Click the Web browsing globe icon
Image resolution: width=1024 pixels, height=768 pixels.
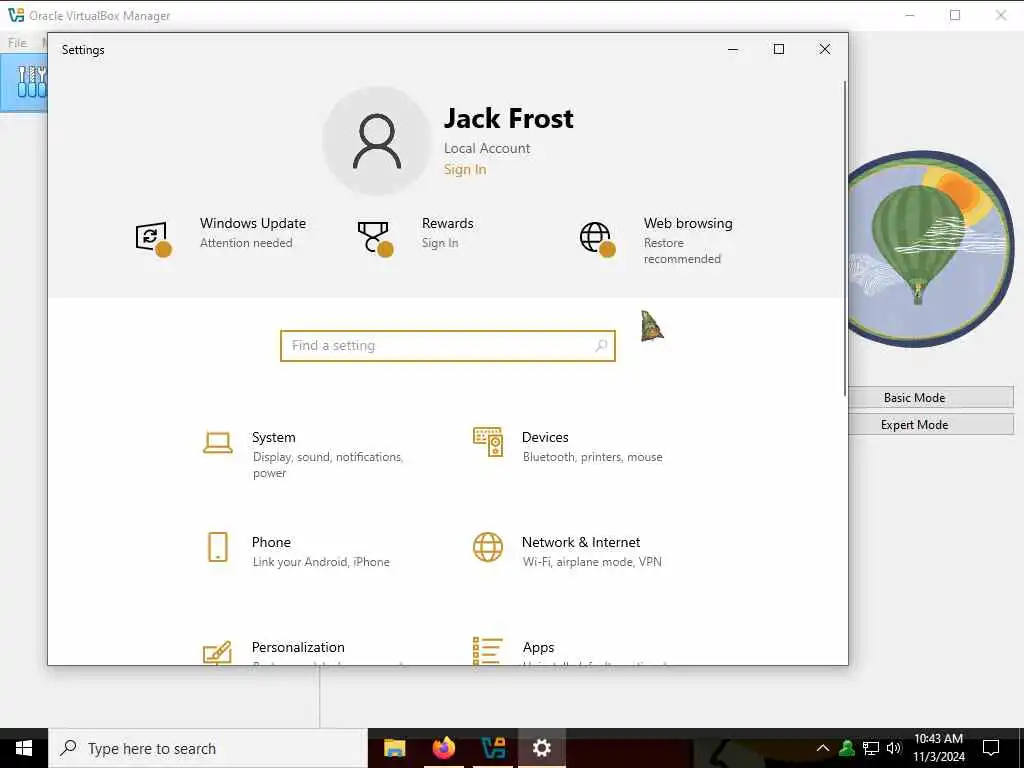[x=597, y=238]
